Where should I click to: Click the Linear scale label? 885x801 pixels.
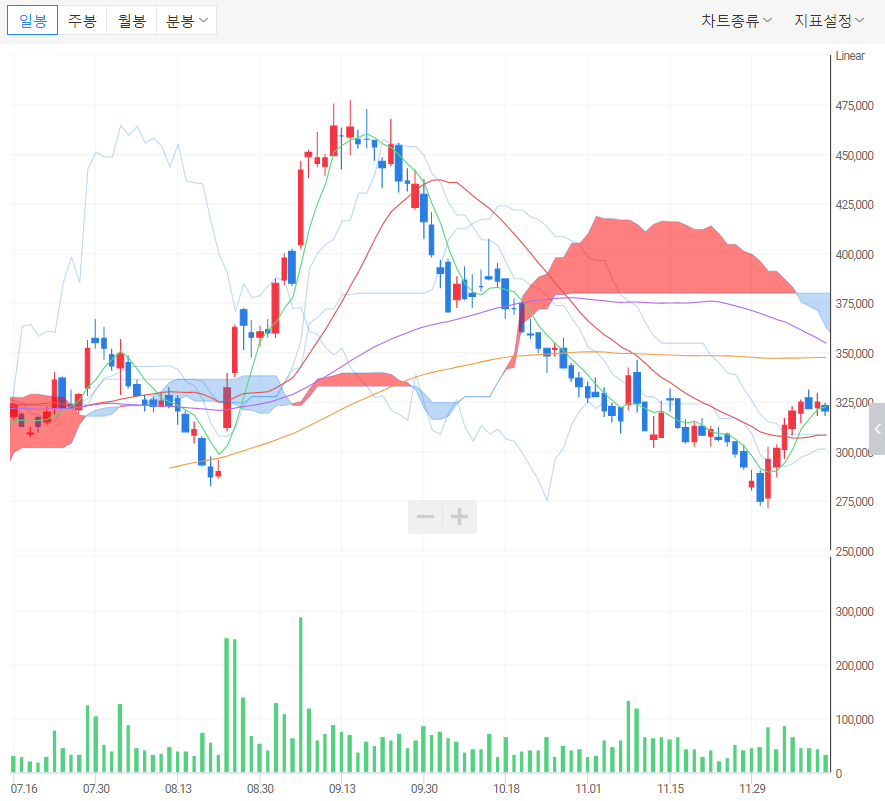pyautogui.click(x=850, y=56)
